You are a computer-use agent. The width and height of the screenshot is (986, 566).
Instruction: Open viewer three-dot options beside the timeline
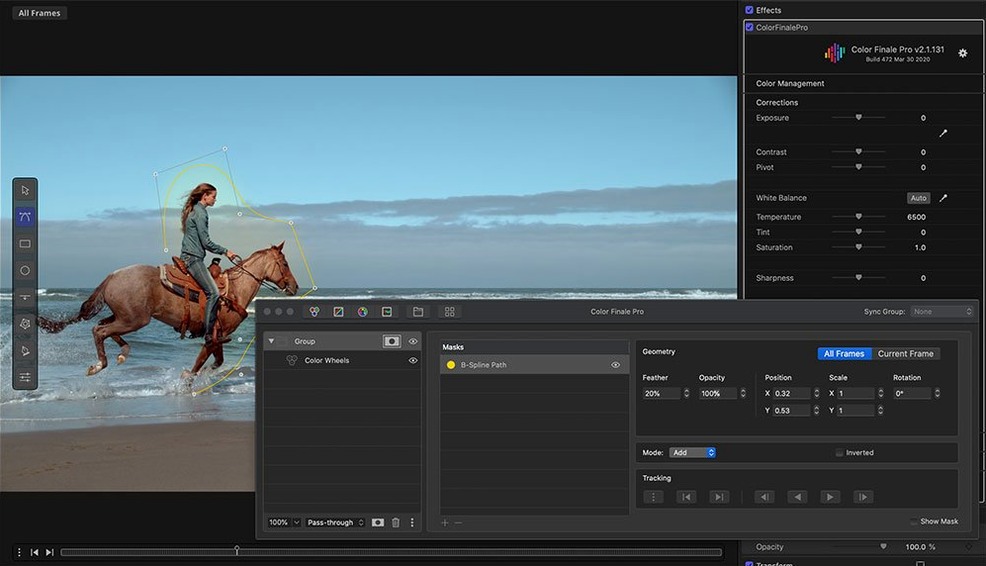click(19, 552)
